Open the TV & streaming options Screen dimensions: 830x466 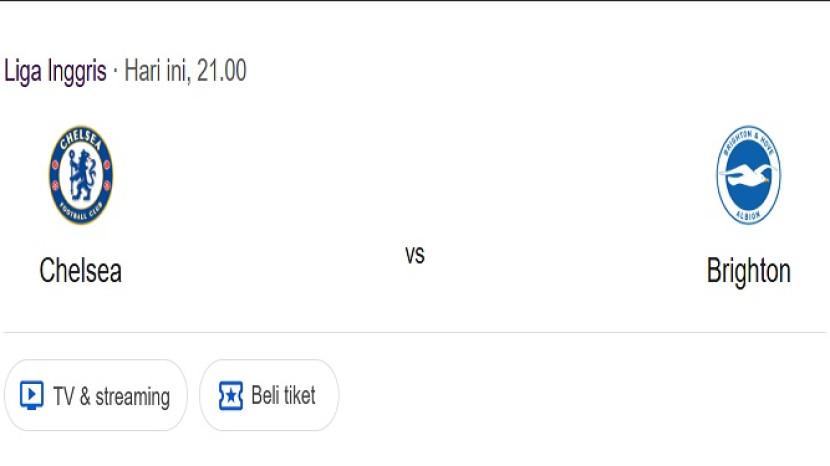96,396
